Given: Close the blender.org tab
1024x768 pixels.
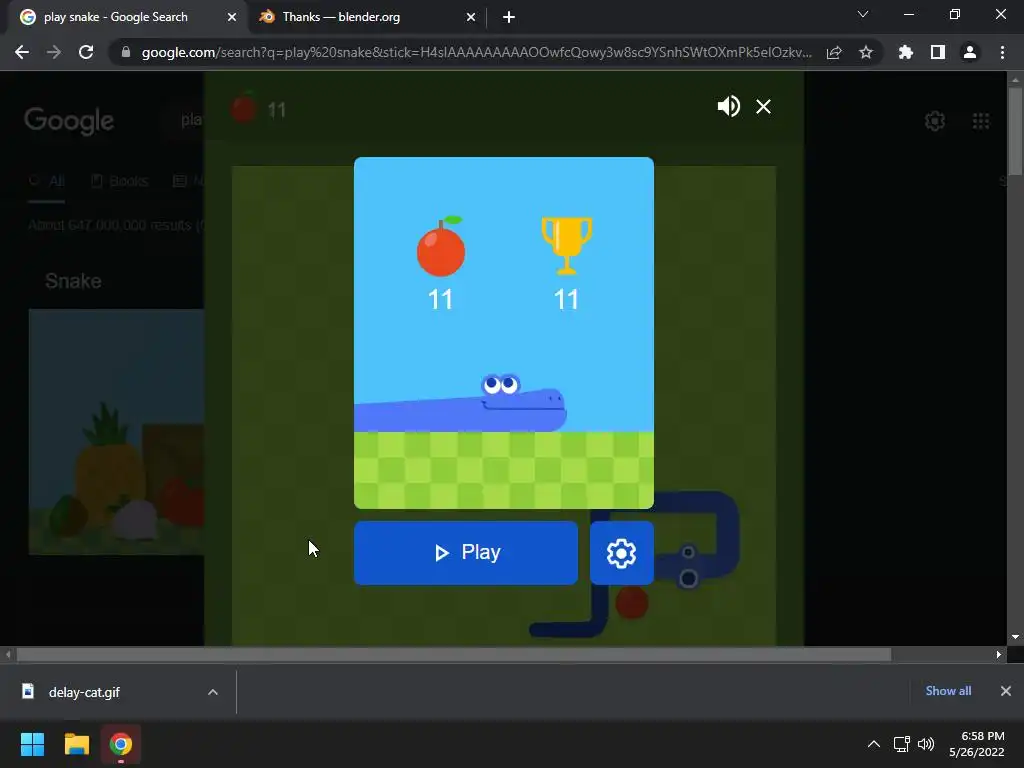Looking at the screenshot, I should (x=470, y=17).
